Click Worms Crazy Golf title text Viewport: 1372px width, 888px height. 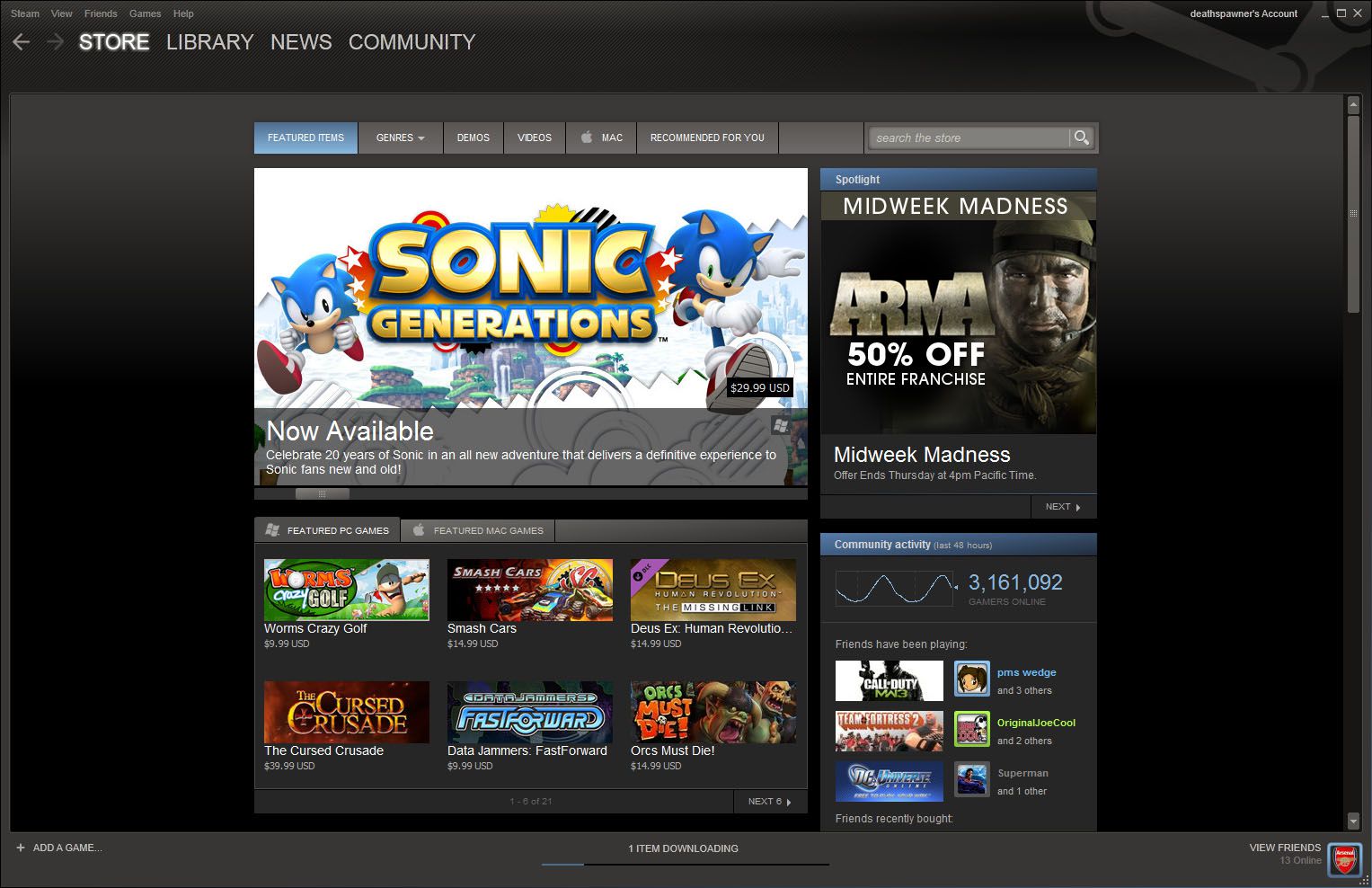tap(315, 628)
